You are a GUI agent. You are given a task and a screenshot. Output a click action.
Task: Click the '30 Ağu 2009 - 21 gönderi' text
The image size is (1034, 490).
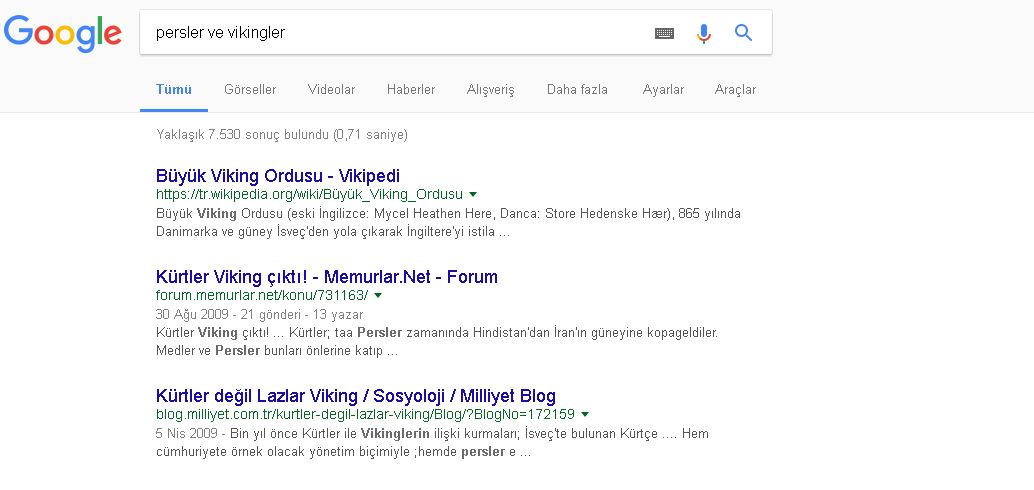click(259, 315)
